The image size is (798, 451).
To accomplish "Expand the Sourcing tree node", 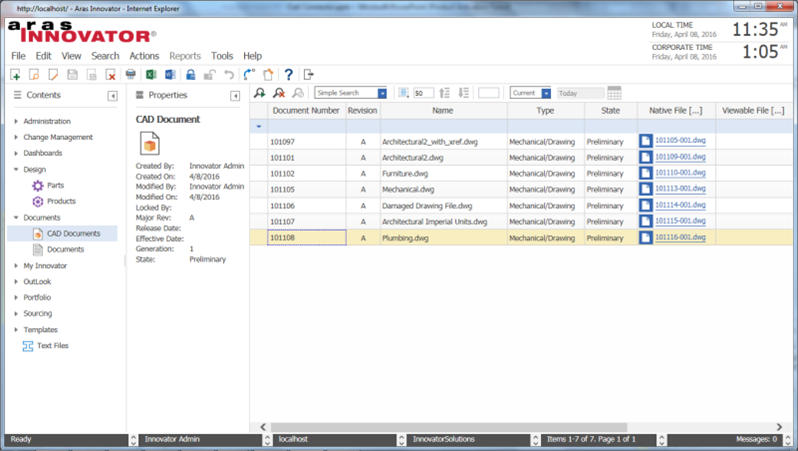I will click(16, 313).
